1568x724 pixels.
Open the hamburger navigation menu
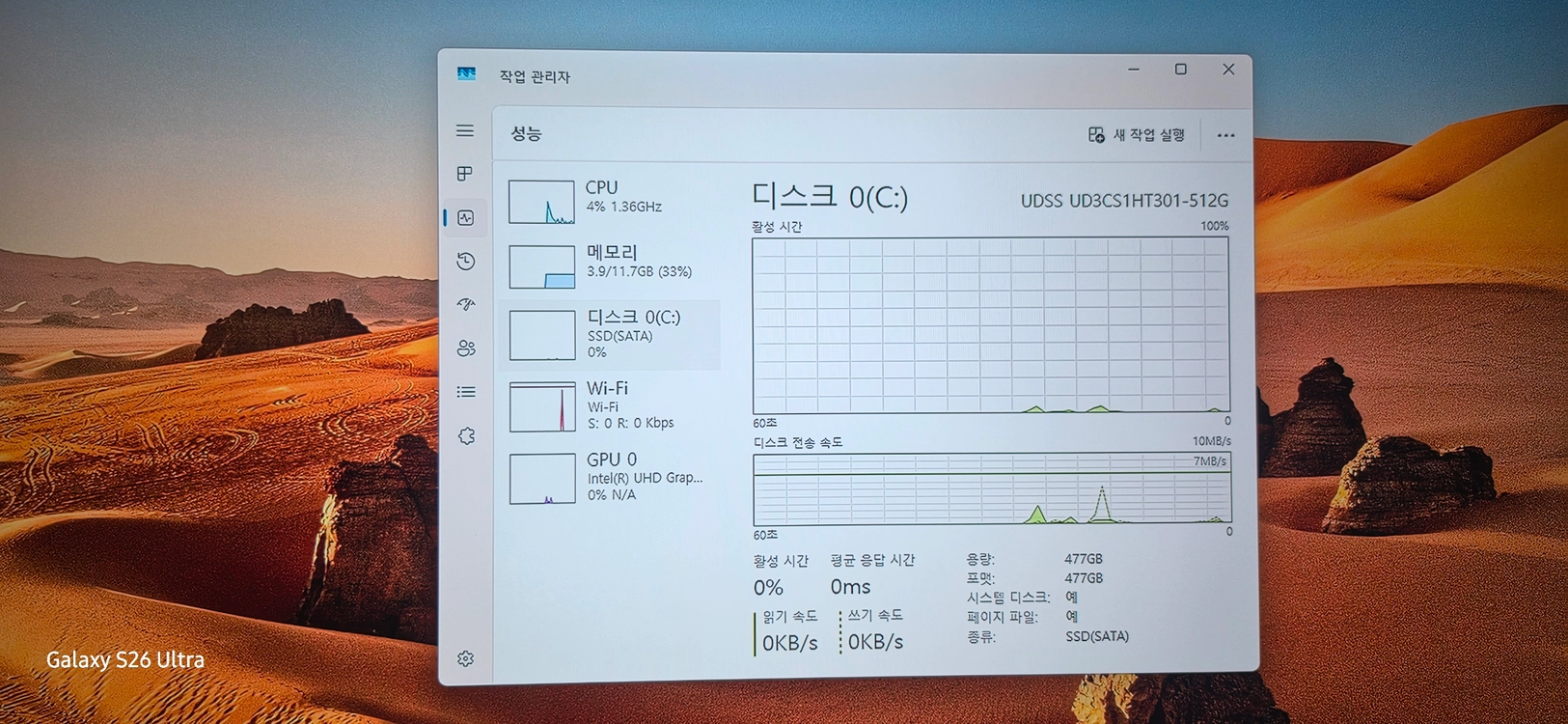pos(465,130)
